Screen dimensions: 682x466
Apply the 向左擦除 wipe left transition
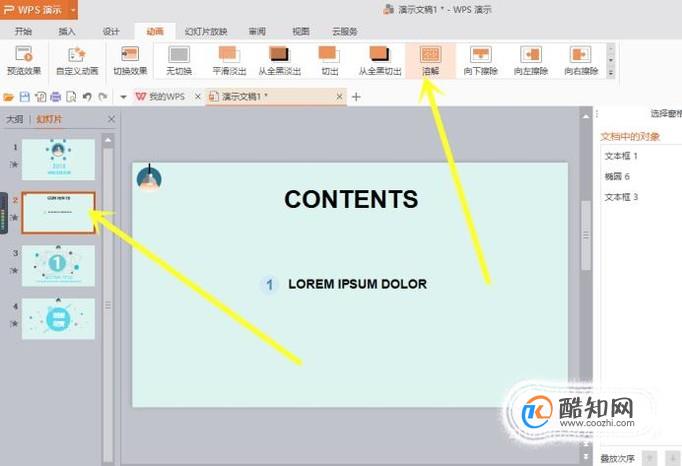(x=531, y=61)
